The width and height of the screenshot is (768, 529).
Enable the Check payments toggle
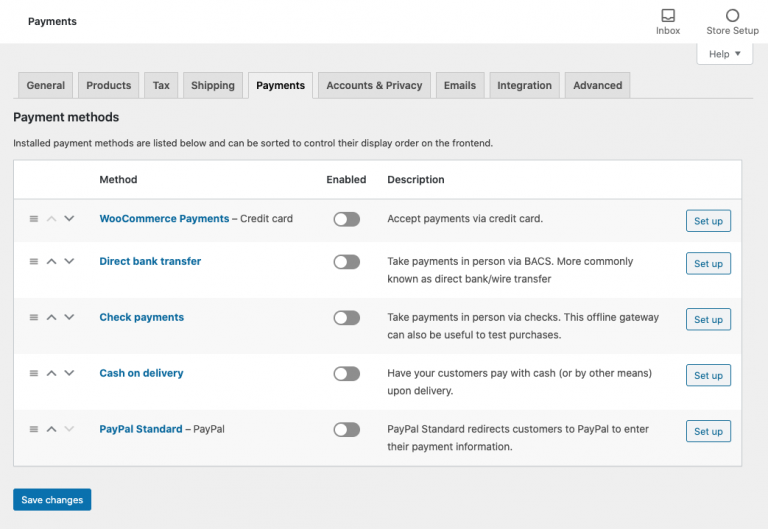click(x=347, y=318)
